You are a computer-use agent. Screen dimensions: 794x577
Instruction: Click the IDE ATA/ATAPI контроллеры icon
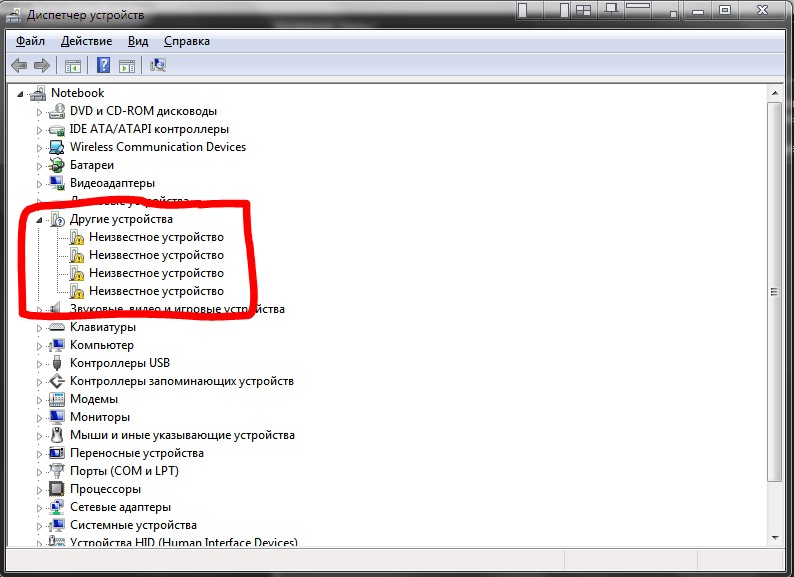[57, 130]
